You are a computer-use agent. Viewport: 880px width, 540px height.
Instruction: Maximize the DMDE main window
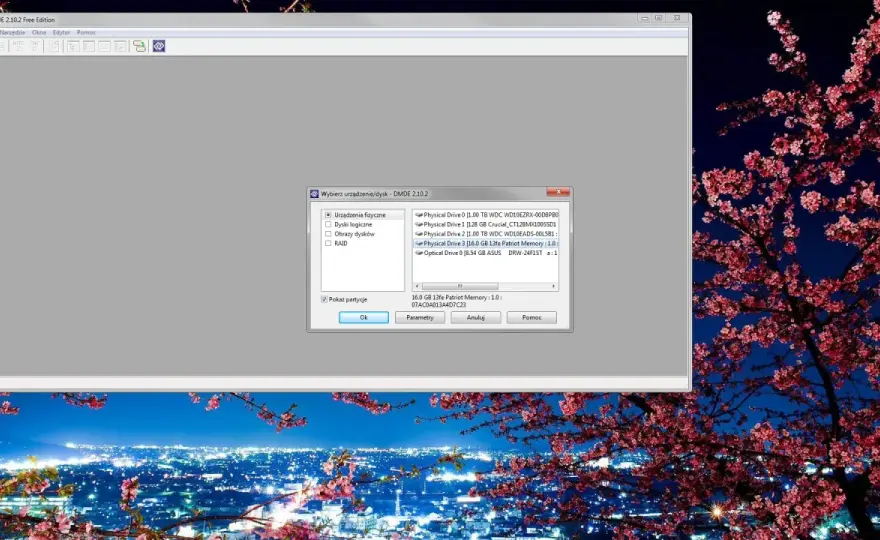(659, 18)
